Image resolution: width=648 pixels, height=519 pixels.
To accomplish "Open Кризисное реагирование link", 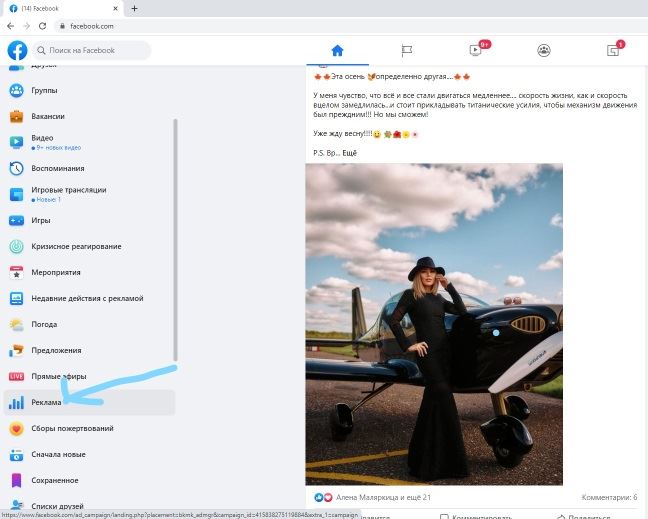I will (76, 247).
